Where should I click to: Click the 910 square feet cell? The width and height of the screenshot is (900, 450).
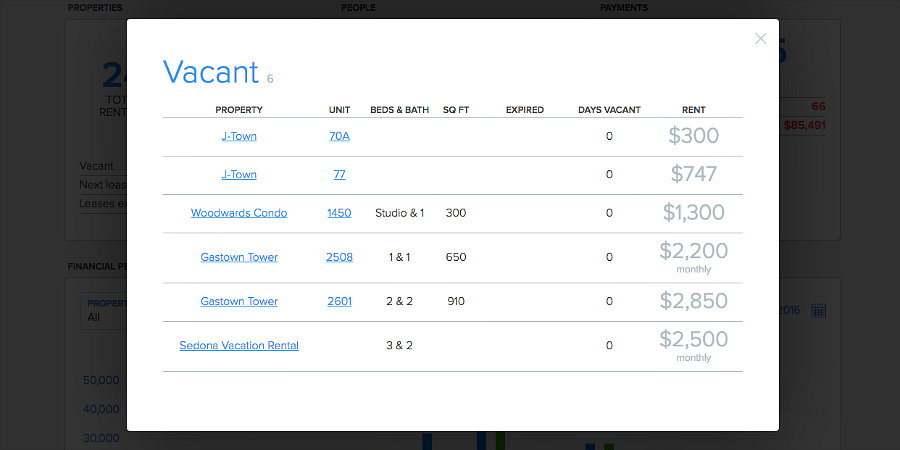point(456,301)
